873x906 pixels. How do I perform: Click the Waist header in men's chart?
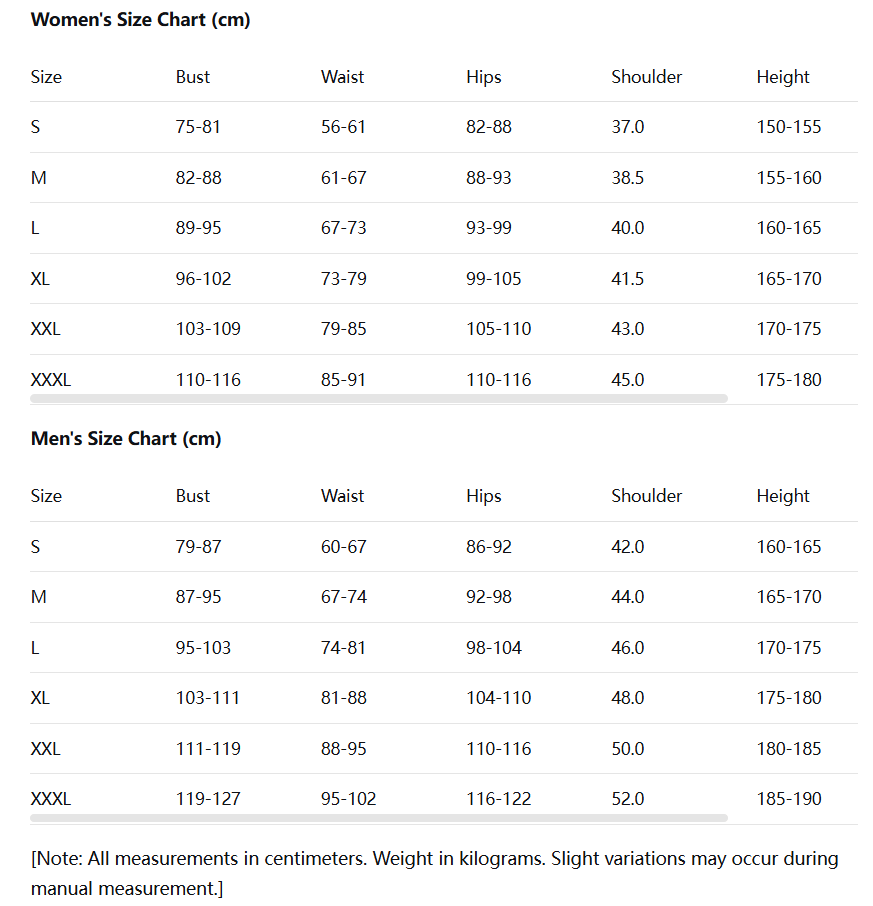point(342,496)
